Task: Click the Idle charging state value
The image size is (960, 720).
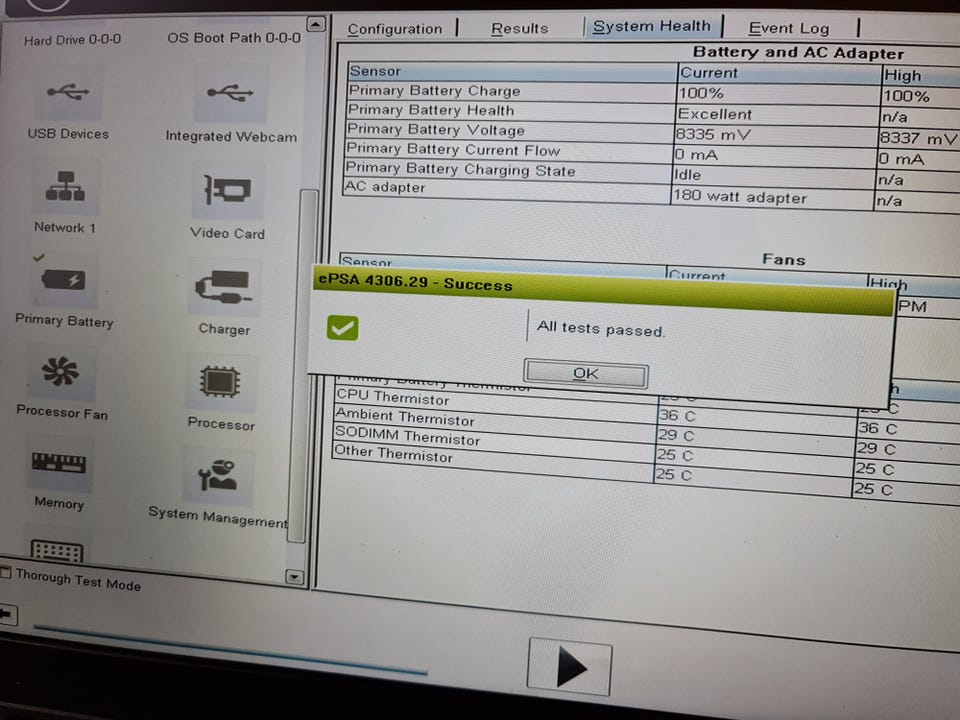Action: tap(687, 174)
